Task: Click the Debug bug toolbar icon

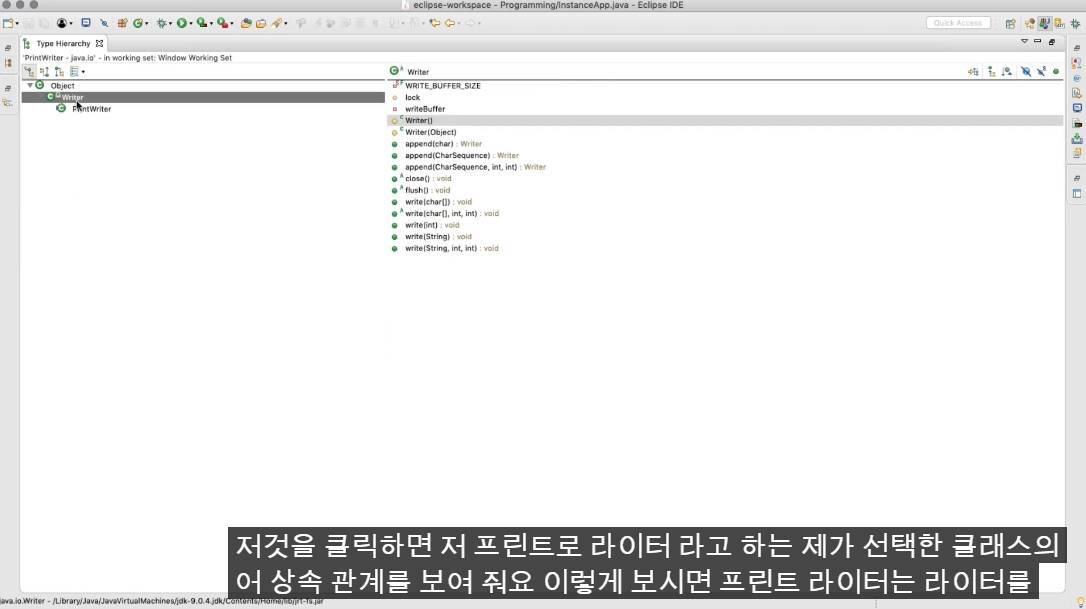Action: 161,23
